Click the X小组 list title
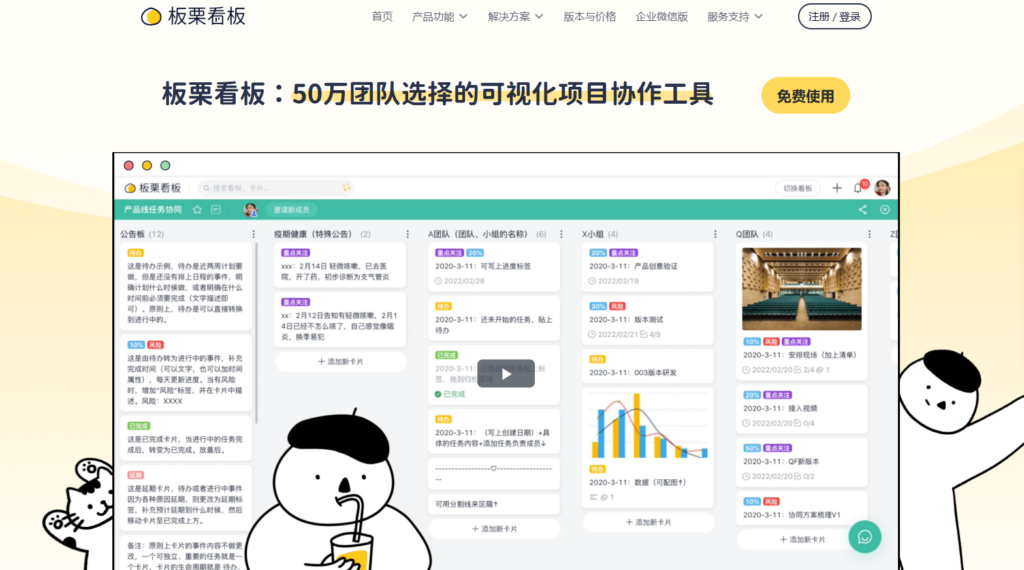 pos(593,234)
